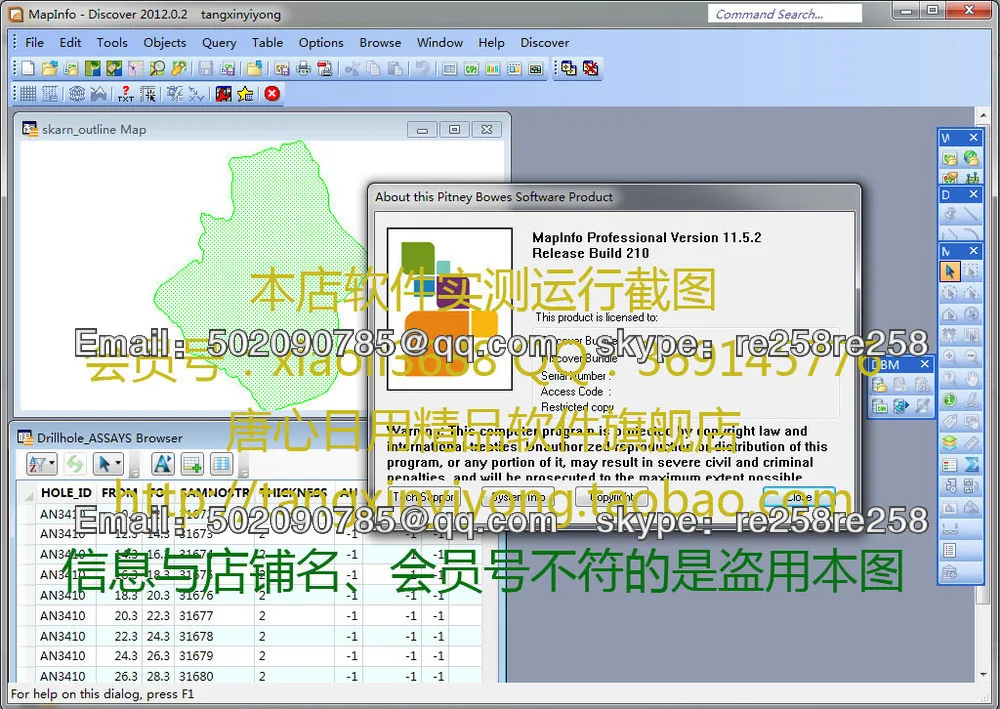Select the Grabber hand tool
The width and height of the screenshot is (1000, 709).
click(971, 379)
